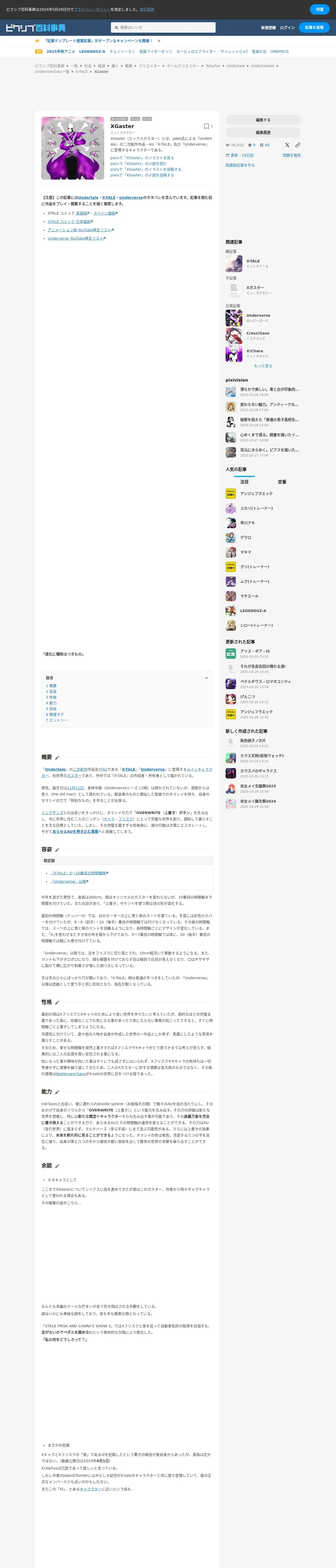
Task: Edit the 性格 section via pencil icon
Action: [x=57, y=1002]
